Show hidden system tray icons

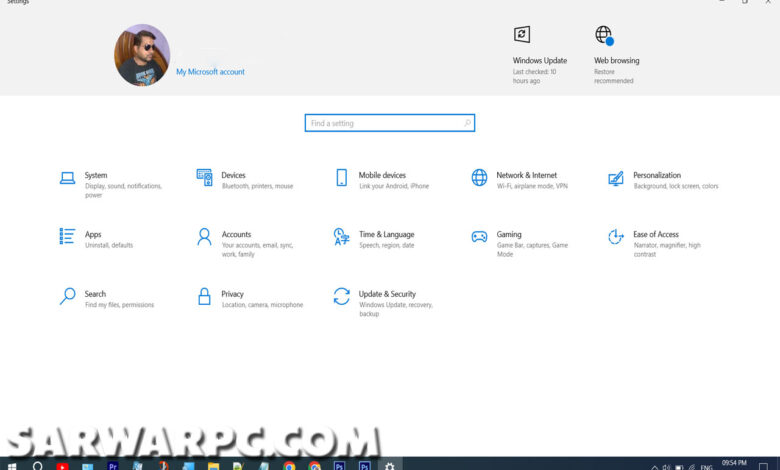(x=655, y=467)
